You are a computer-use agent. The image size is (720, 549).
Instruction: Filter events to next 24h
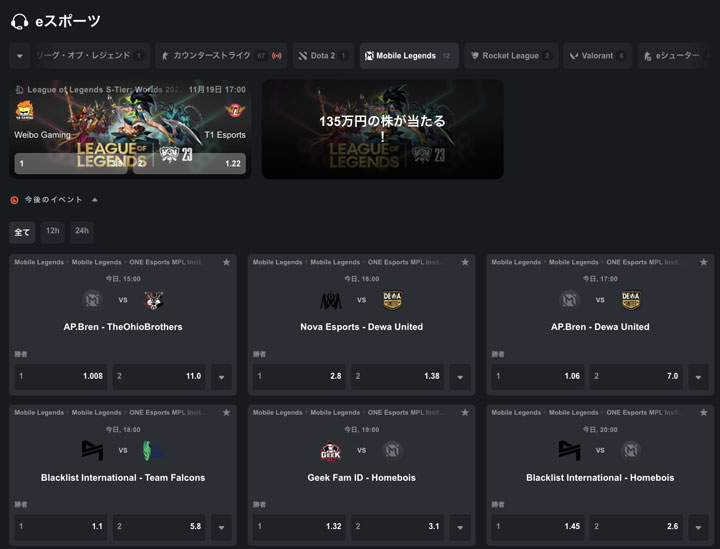(82, 231)
